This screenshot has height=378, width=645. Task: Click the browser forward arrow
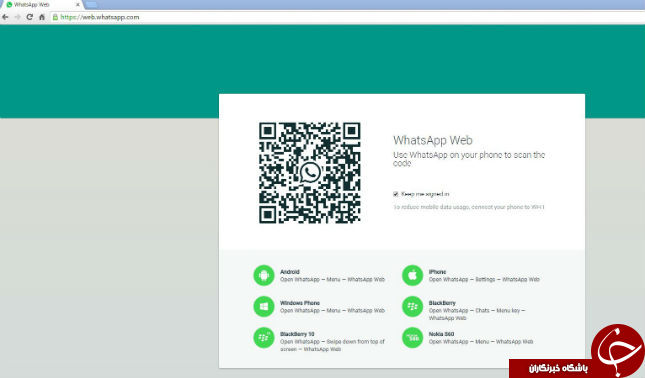pos(17,17)
